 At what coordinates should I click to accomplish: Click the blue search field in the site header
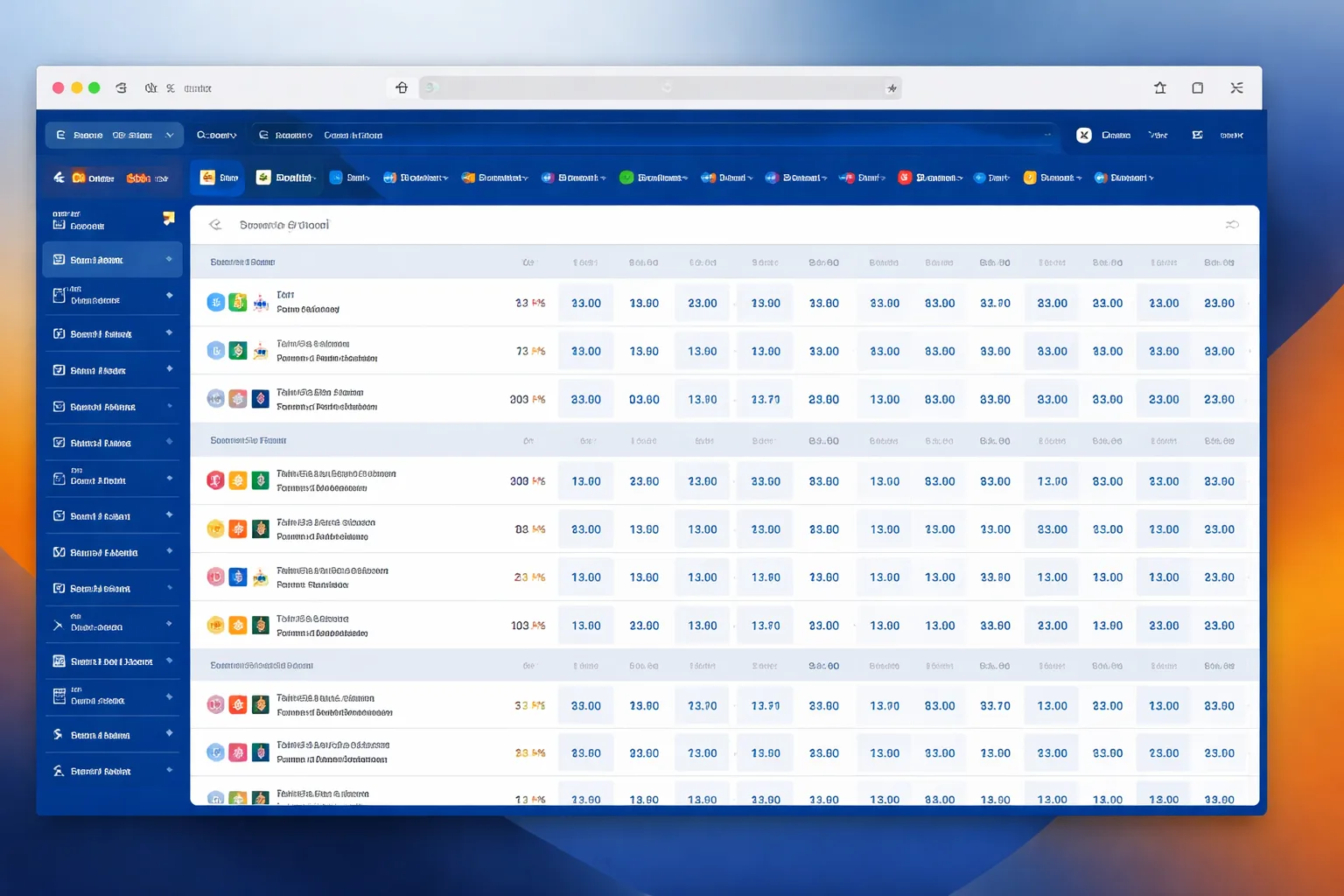tap(654, 135)
